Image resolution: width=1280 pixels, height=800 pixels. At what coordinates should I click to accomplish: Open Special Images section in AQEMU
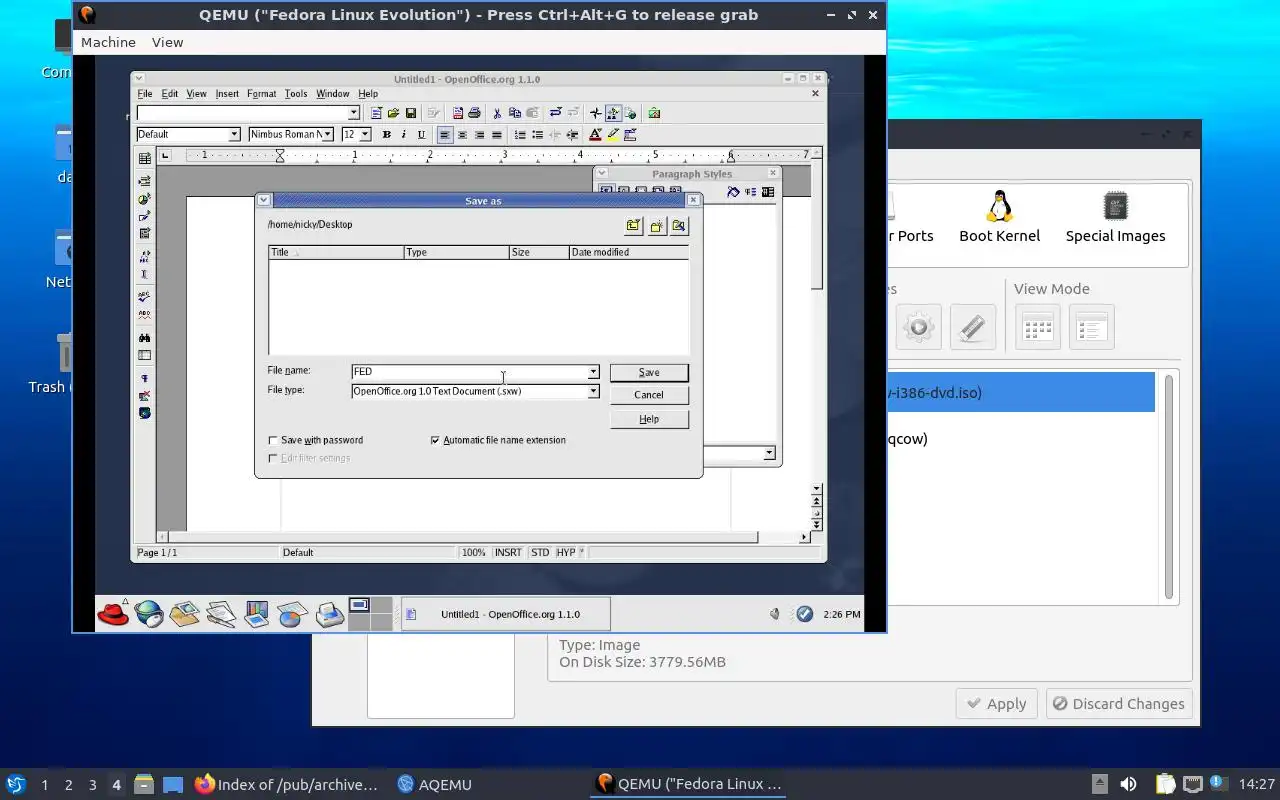pyautogui.click(x=1115, y=217)
